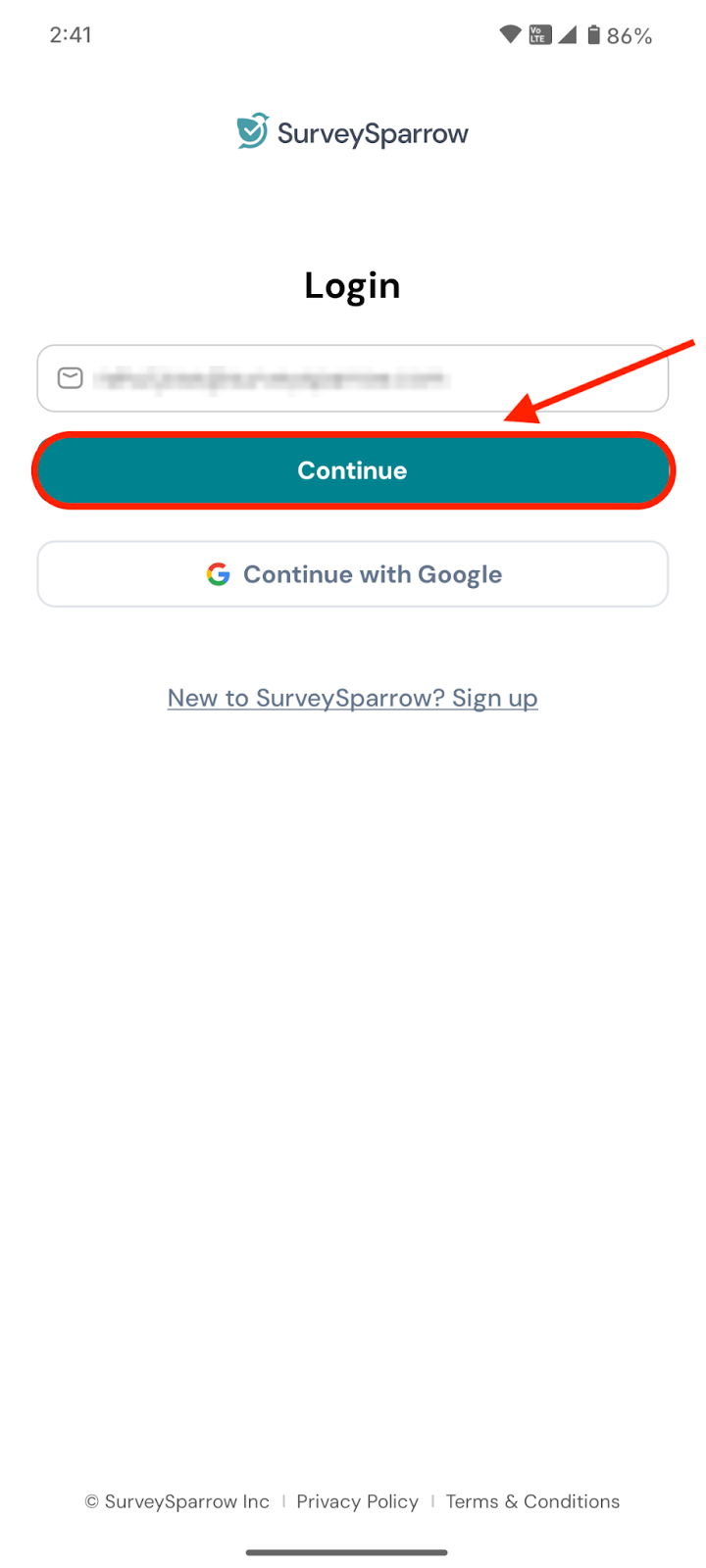This screenshot has width=706, height=1568.
Task: Click the red arrow annotation head
Action: click(x=523, y=412)
